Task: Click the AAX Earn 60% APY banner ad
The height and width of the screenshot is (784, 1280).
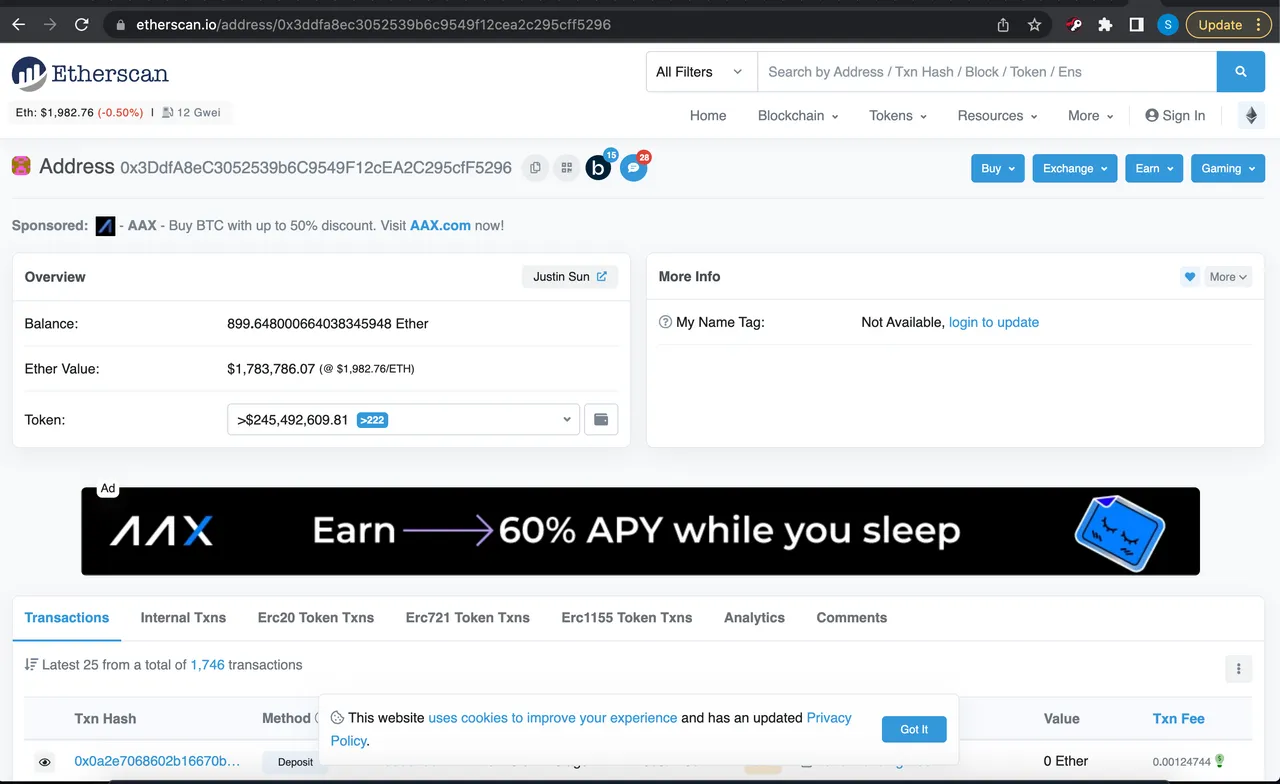Action: coord(640,531)
